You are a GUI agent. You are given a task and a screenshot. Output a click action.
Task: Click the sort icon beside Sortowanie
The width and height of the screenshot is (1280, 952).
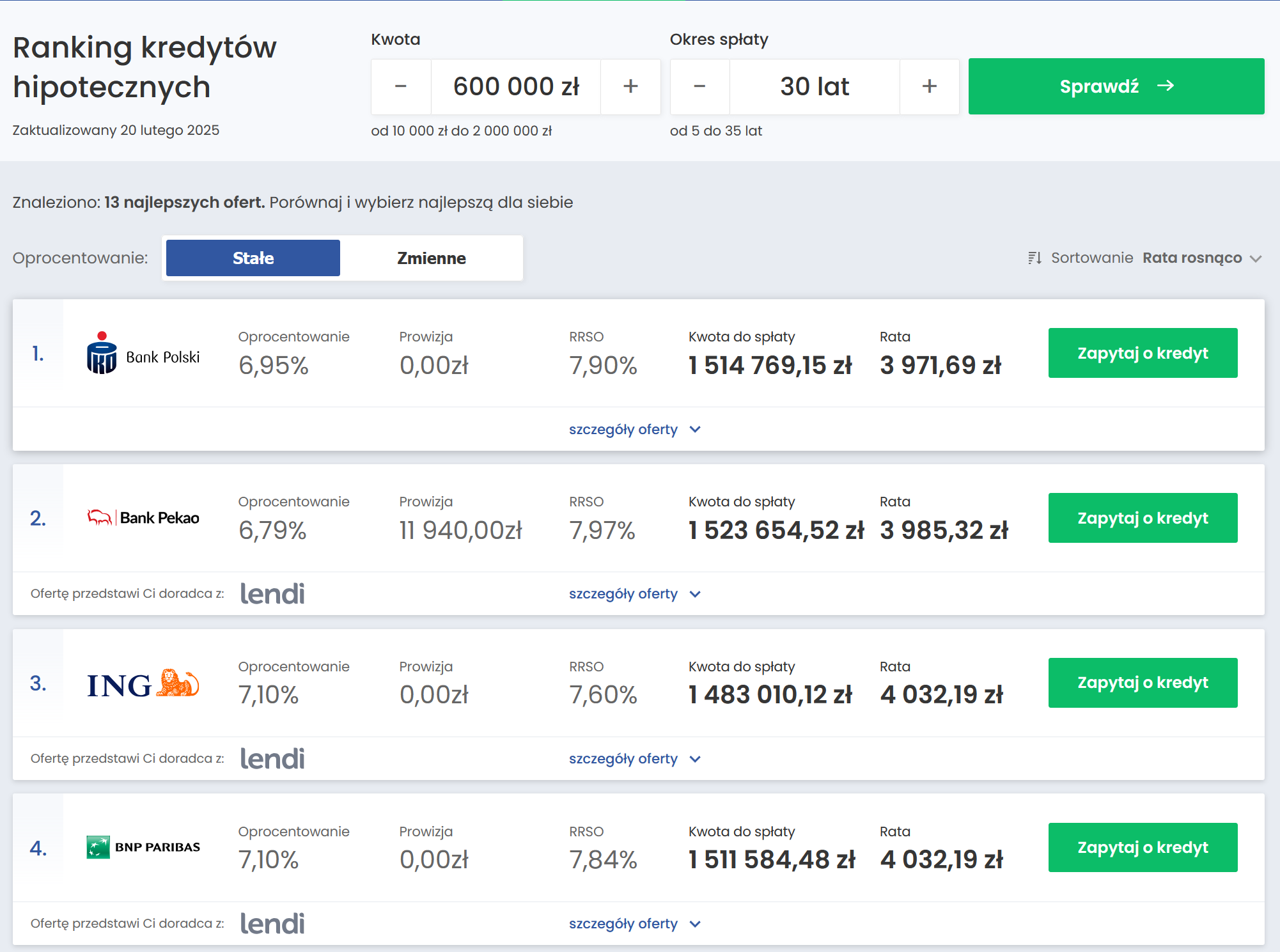[x=1034, y=258]
